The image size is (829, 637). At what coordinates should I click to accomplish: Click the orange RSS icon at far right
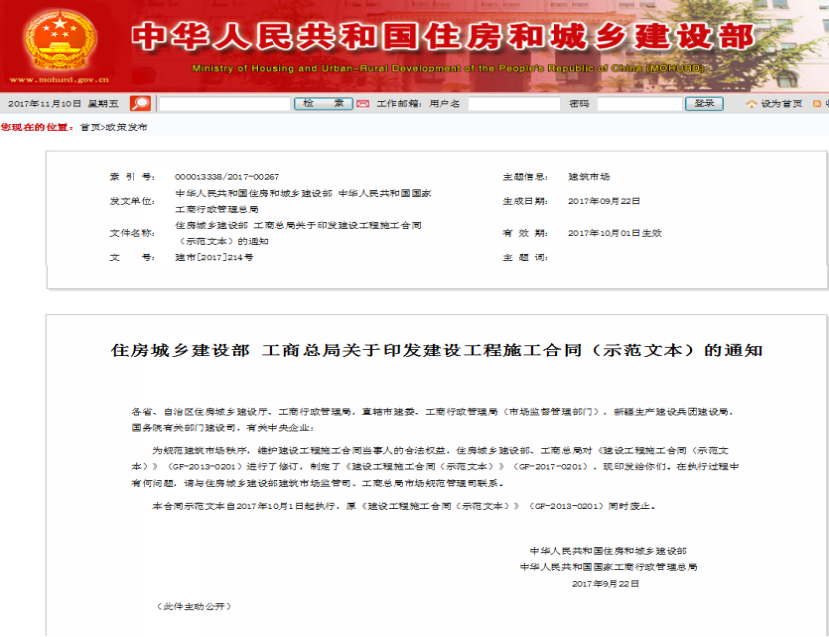[817, 103]
